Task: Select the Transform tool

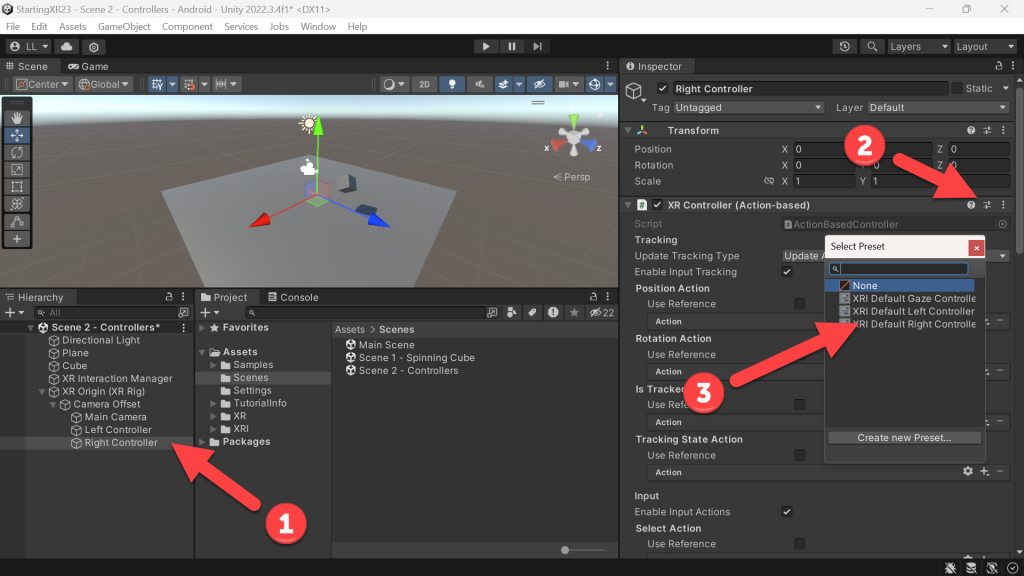Action: 17,204
